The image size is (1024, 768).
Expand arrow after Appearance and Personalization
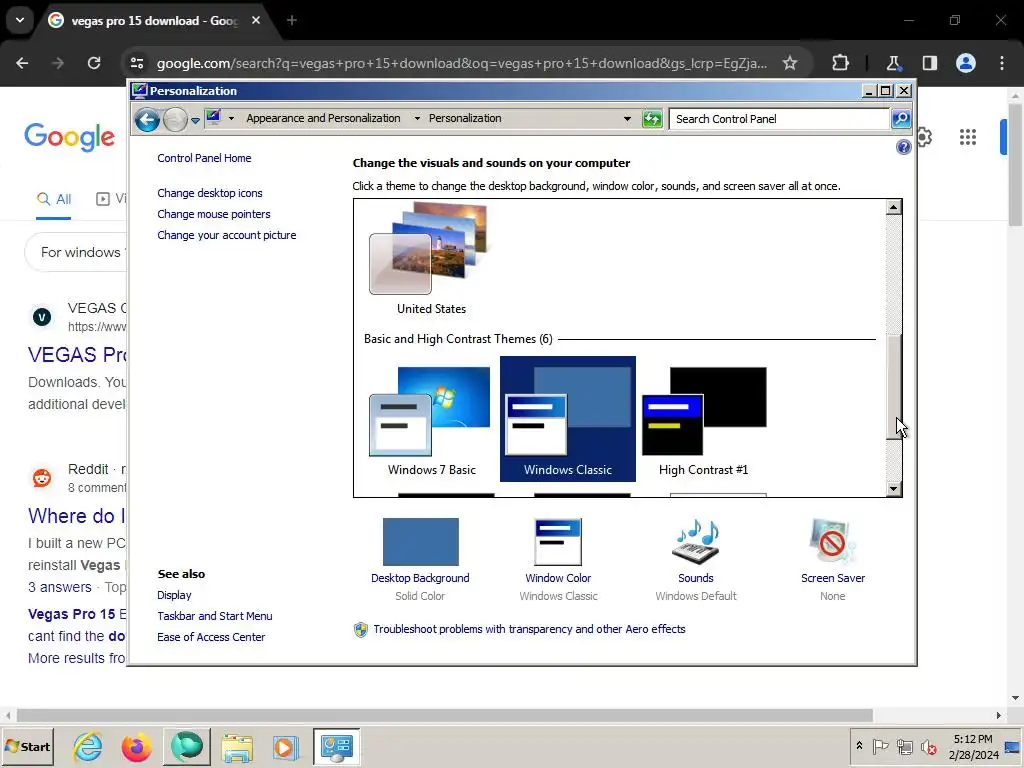click(417, 118)
